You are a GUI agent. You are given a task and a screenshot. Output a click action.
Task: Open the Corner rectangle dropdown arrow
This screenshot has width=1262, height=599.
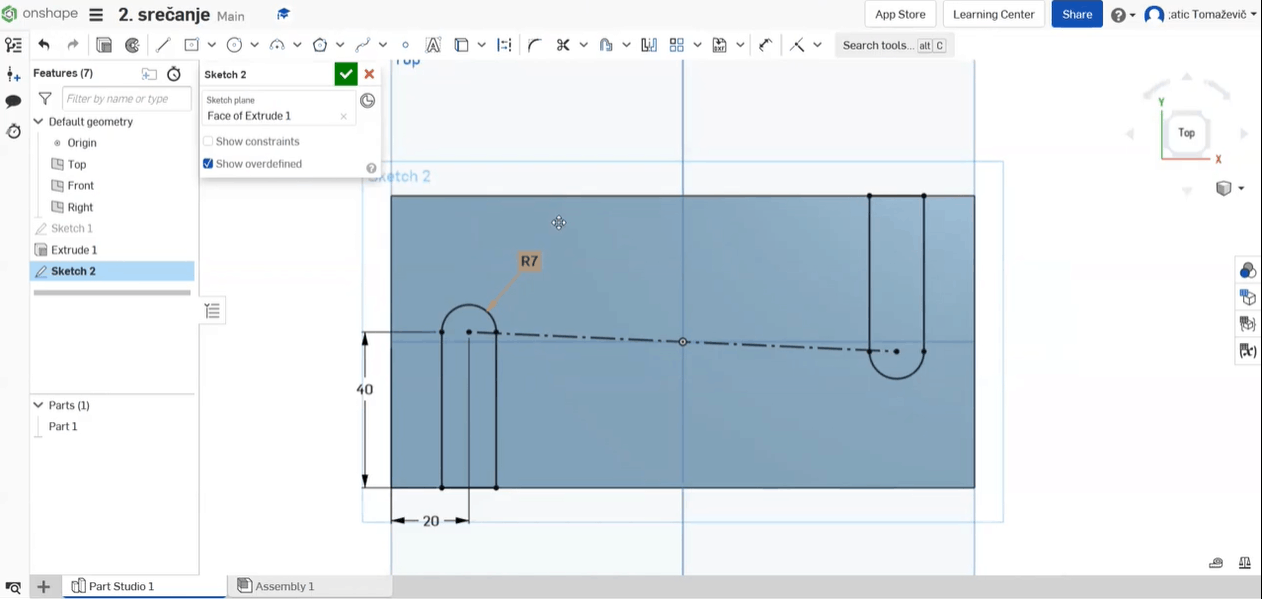pos(211,45)
